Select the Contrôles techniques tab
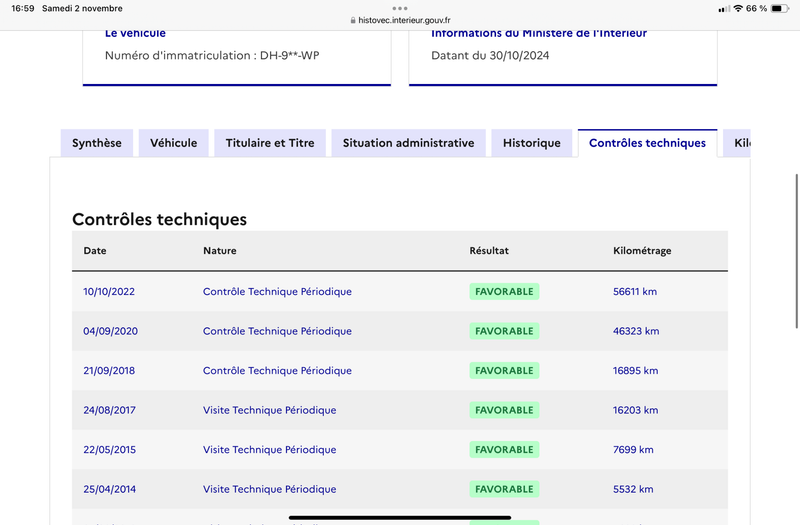The image size is (800, 525). [x=647, y=143]
